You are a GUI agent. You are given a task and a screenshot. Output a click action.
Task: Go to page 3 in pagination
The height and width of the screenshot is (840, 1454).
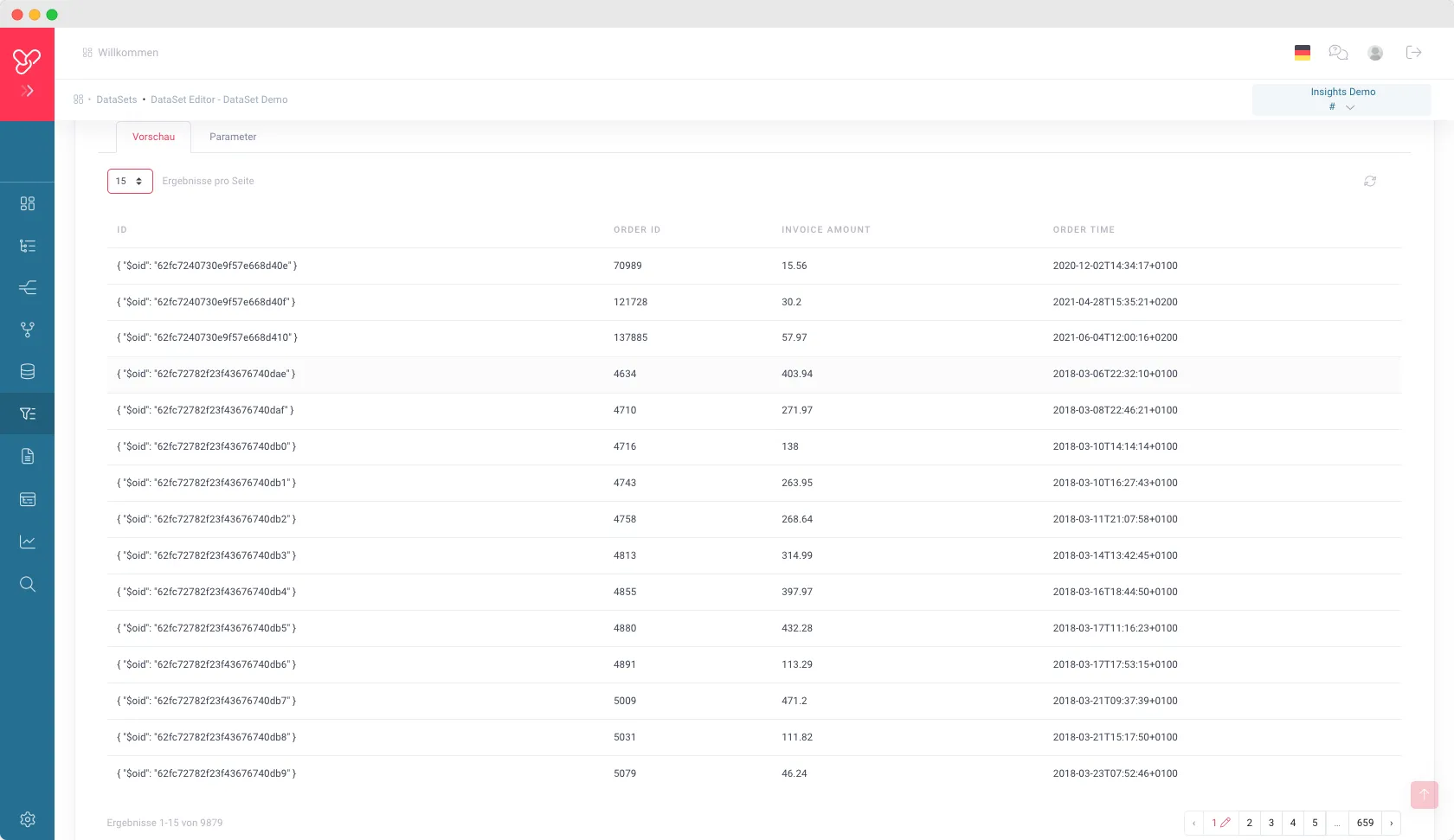coord(1271,823)
